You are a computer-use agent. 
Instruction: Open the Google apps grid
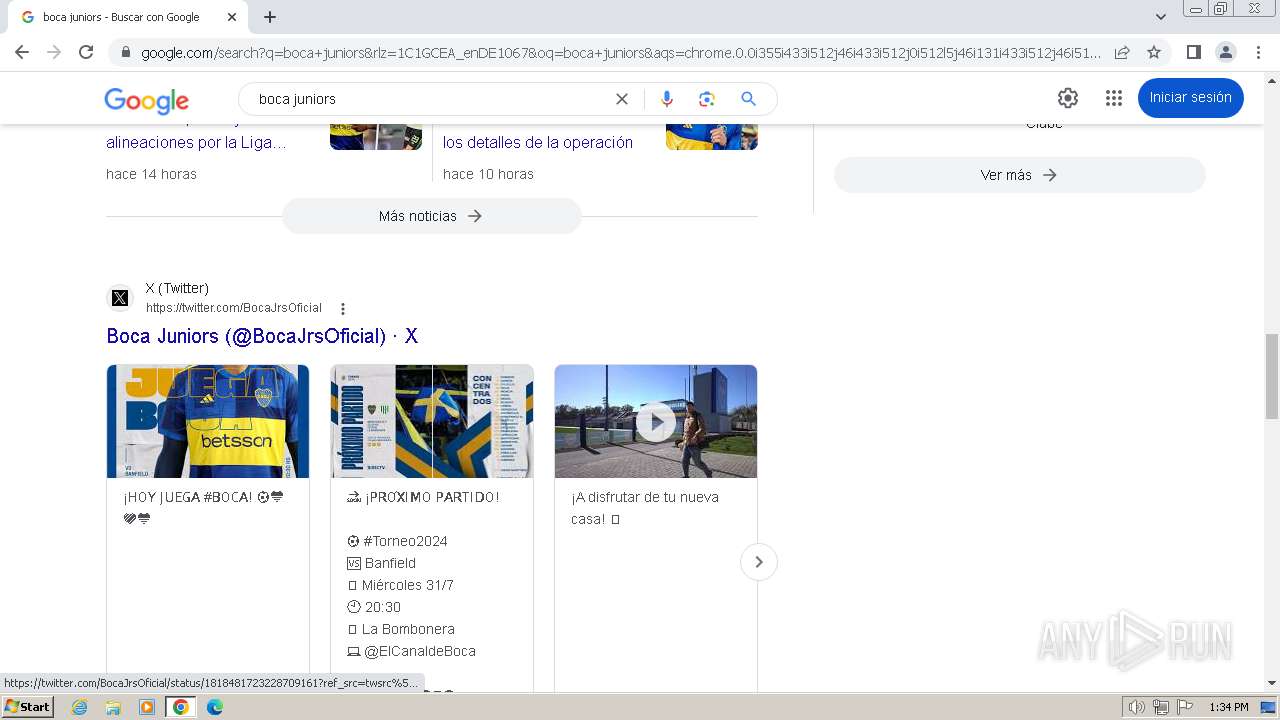(x=1114, y=98)
